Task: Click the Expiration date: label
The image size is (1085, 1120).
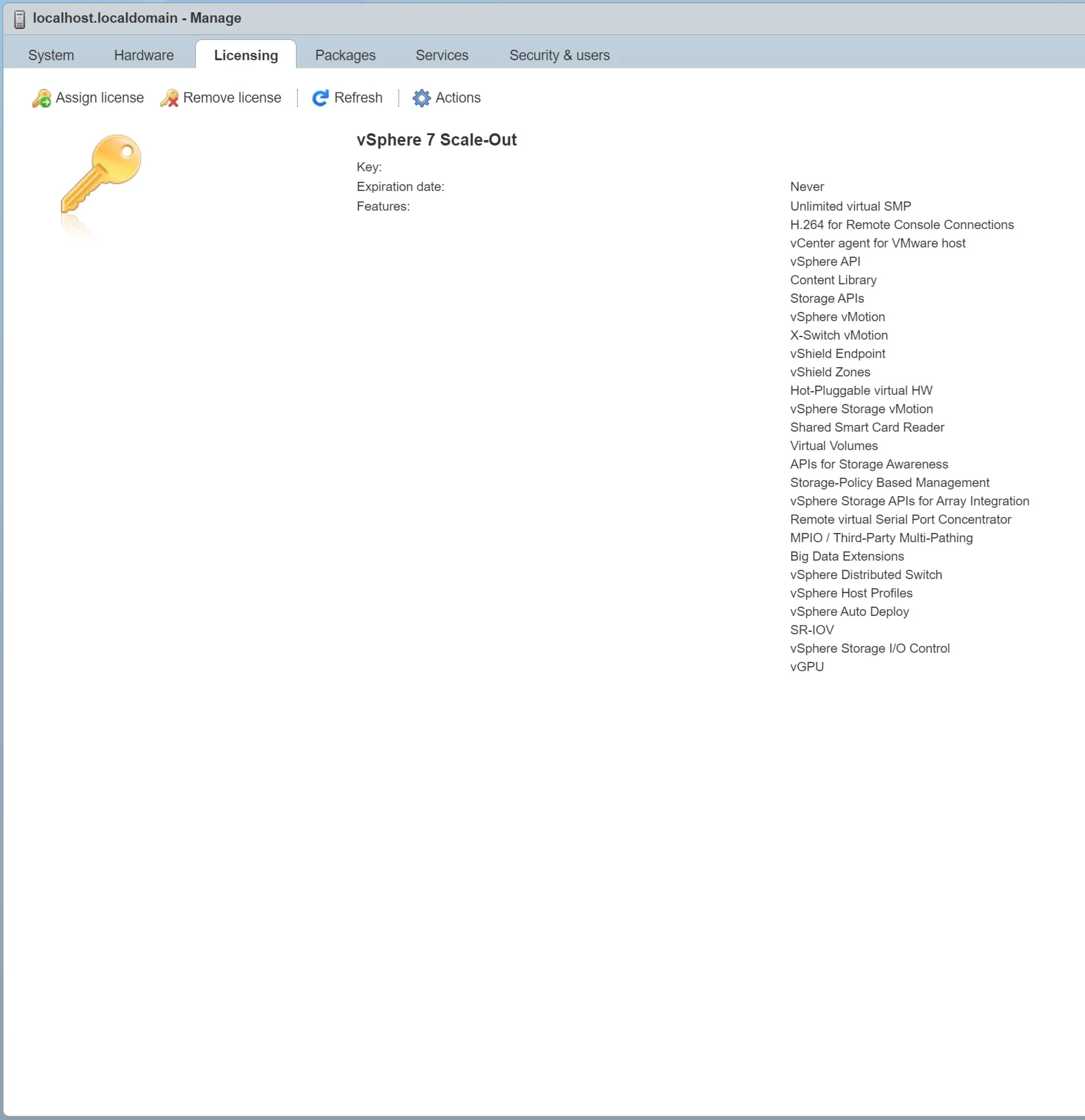Action: 400,187
